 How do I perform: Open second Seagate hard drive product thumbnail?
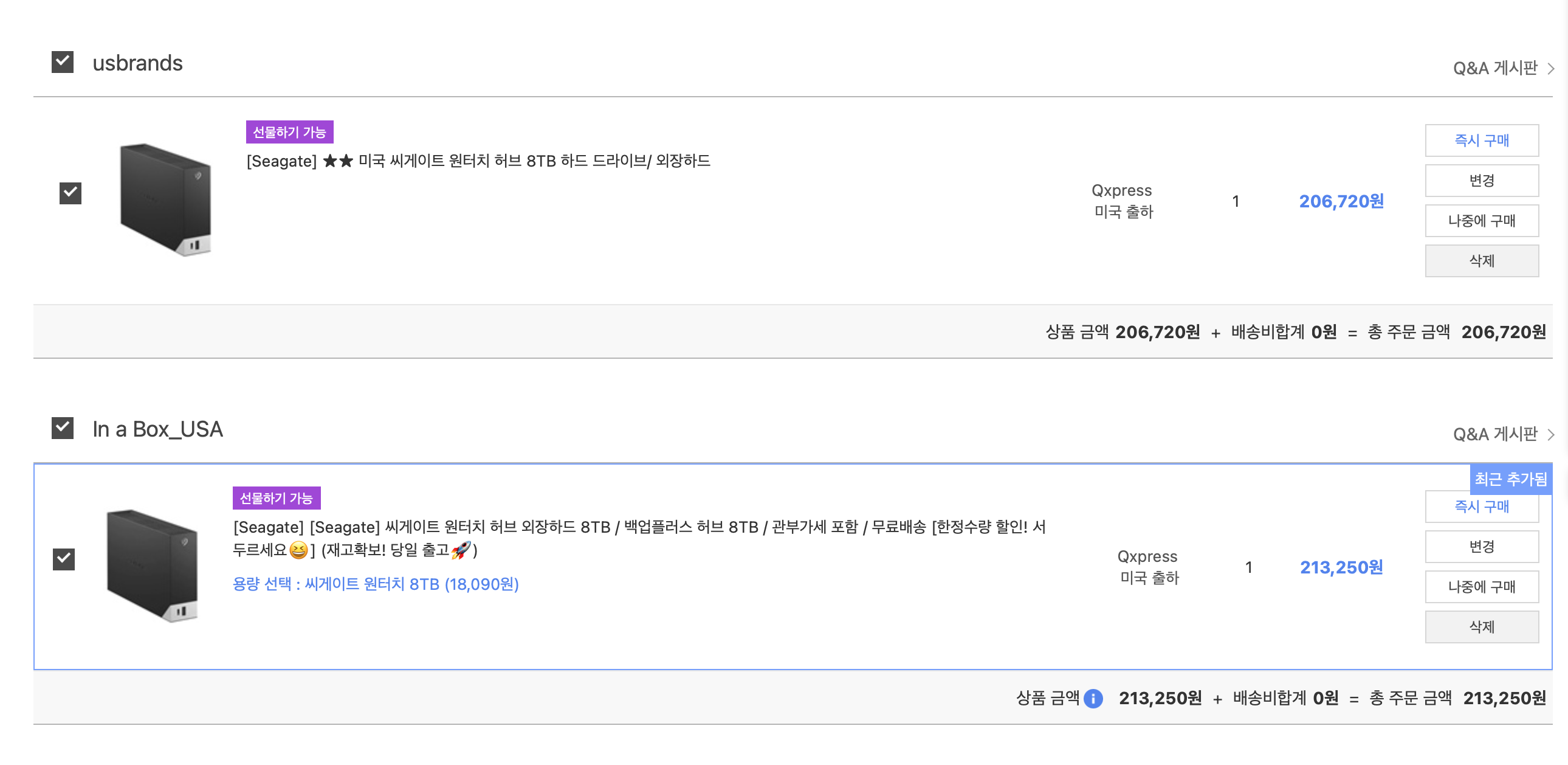[152, 565]
